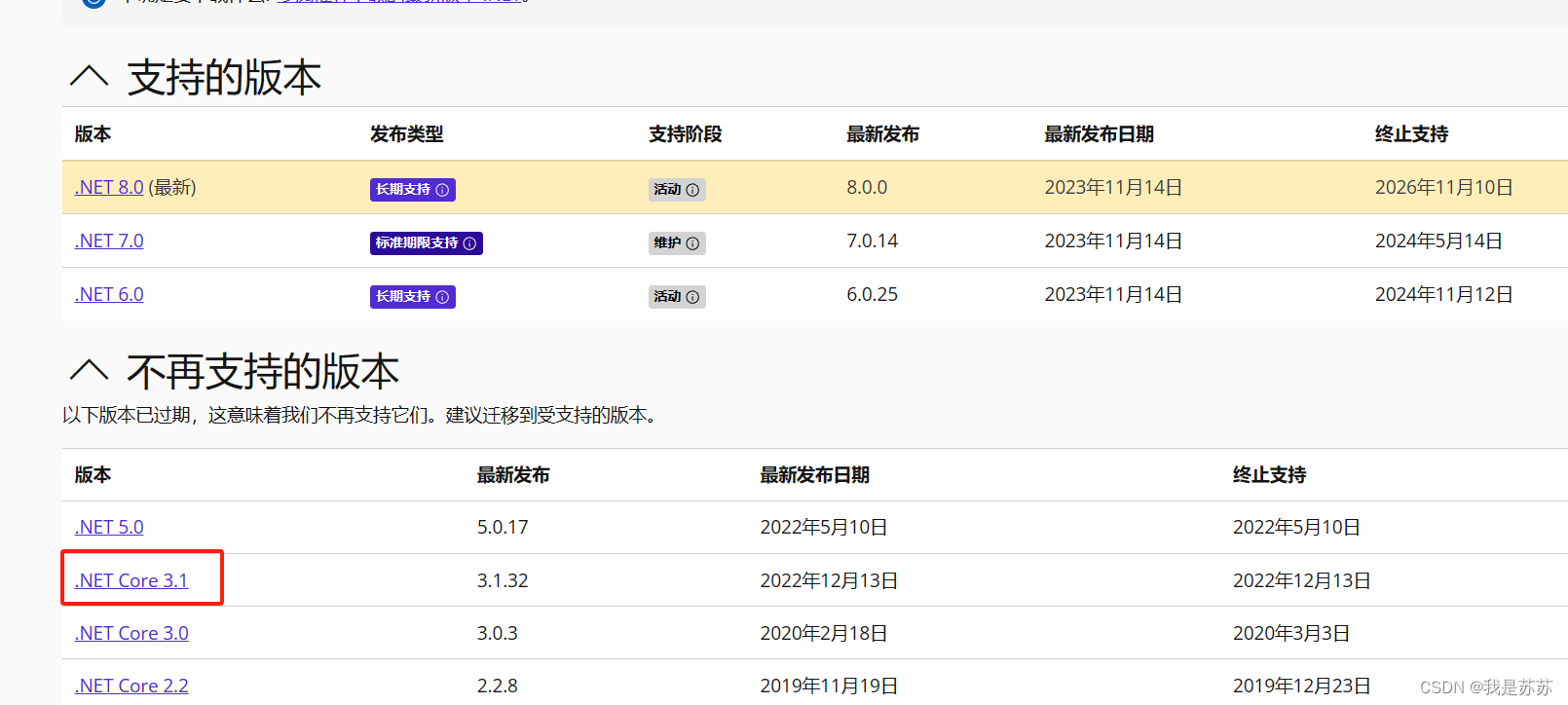The image size is (1568, 705).
Task: Click 2023年11月14日 release date in .NET 6.0 row
Action: 1114,294
